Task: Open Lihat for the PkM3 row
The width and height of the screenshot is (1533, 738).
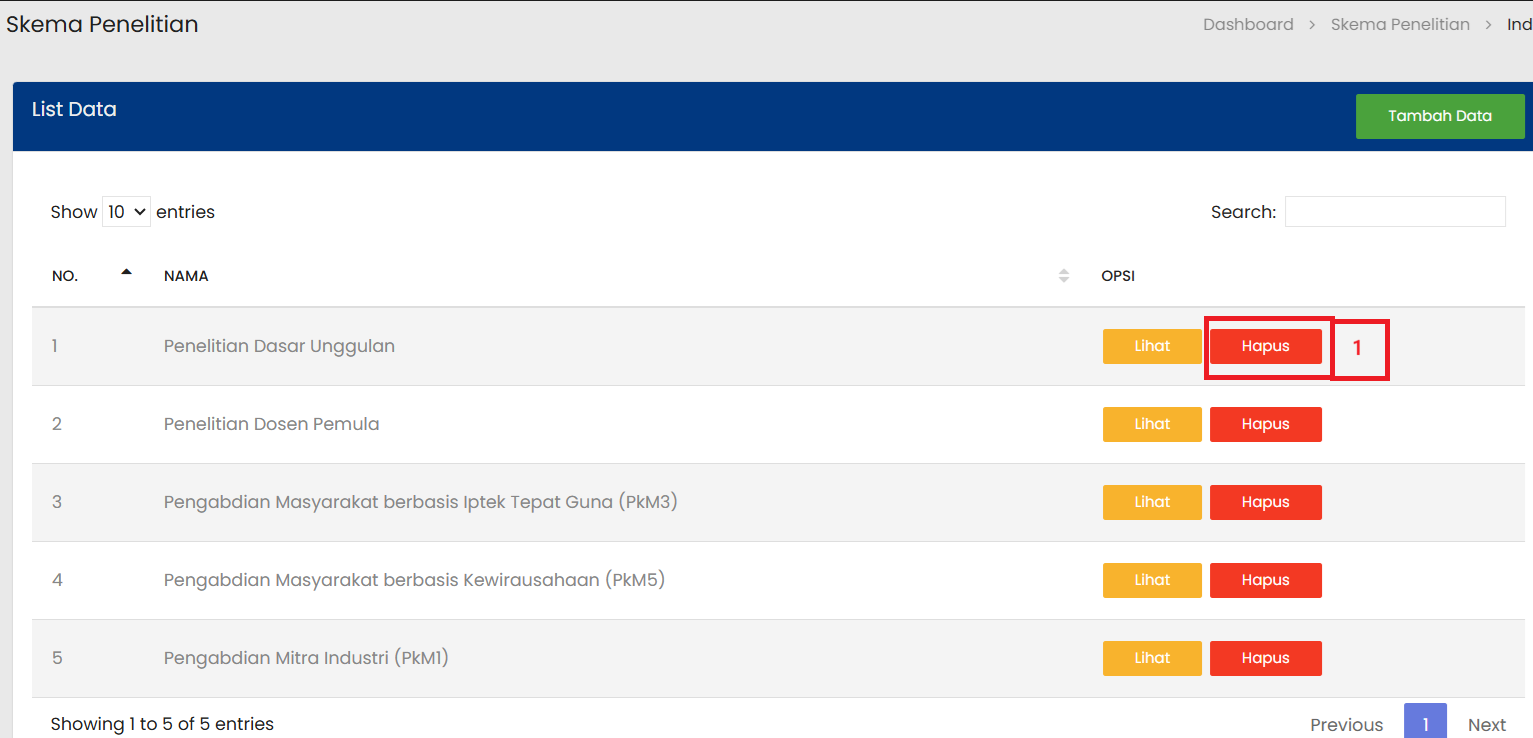Action: 1152,502
